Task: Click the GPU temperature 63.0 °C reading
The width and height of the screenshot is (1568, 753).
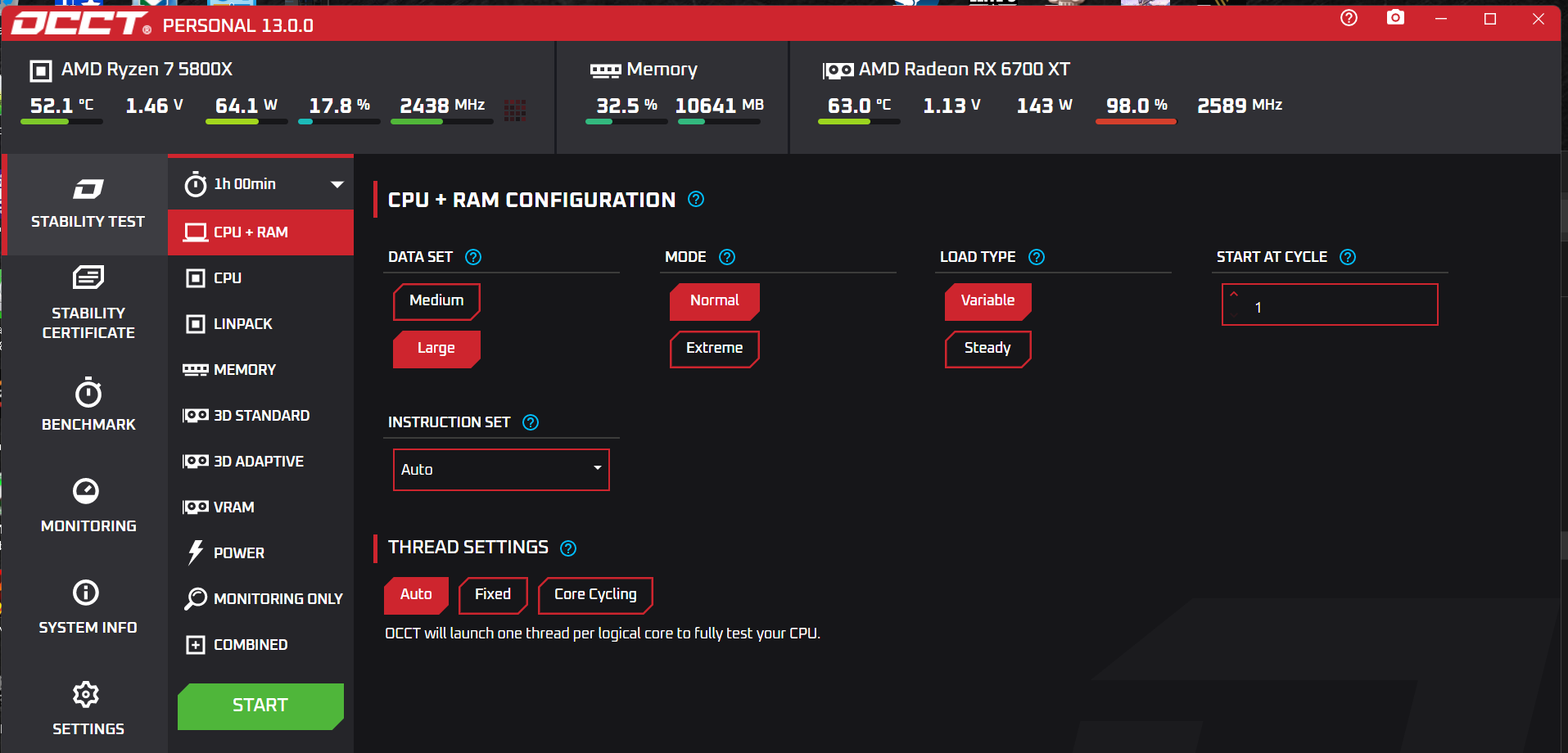Action: point(859,106)
